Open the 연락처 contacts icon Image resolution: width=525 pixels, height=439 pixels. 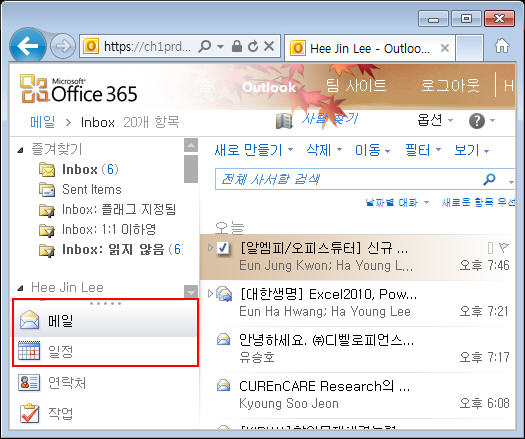pos(29,382)
